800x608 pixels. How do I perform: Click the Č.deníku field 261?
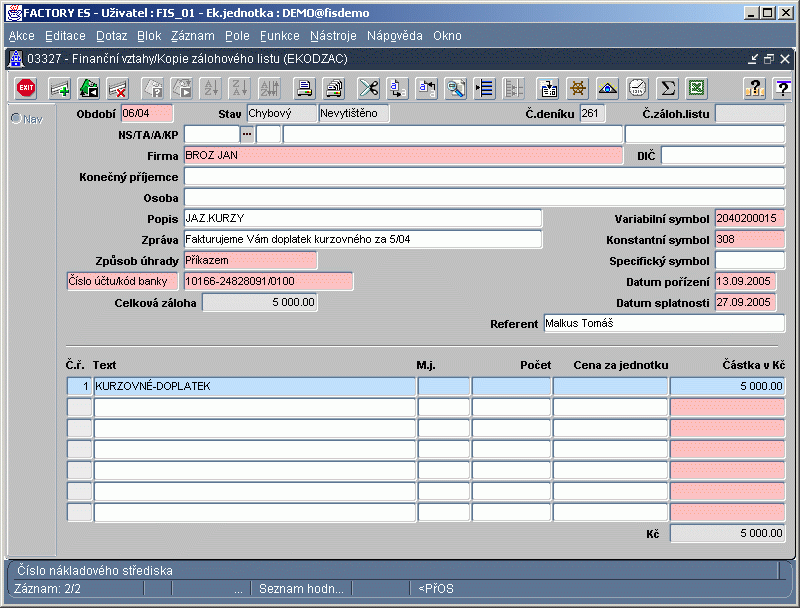click(x=593, y=113)
